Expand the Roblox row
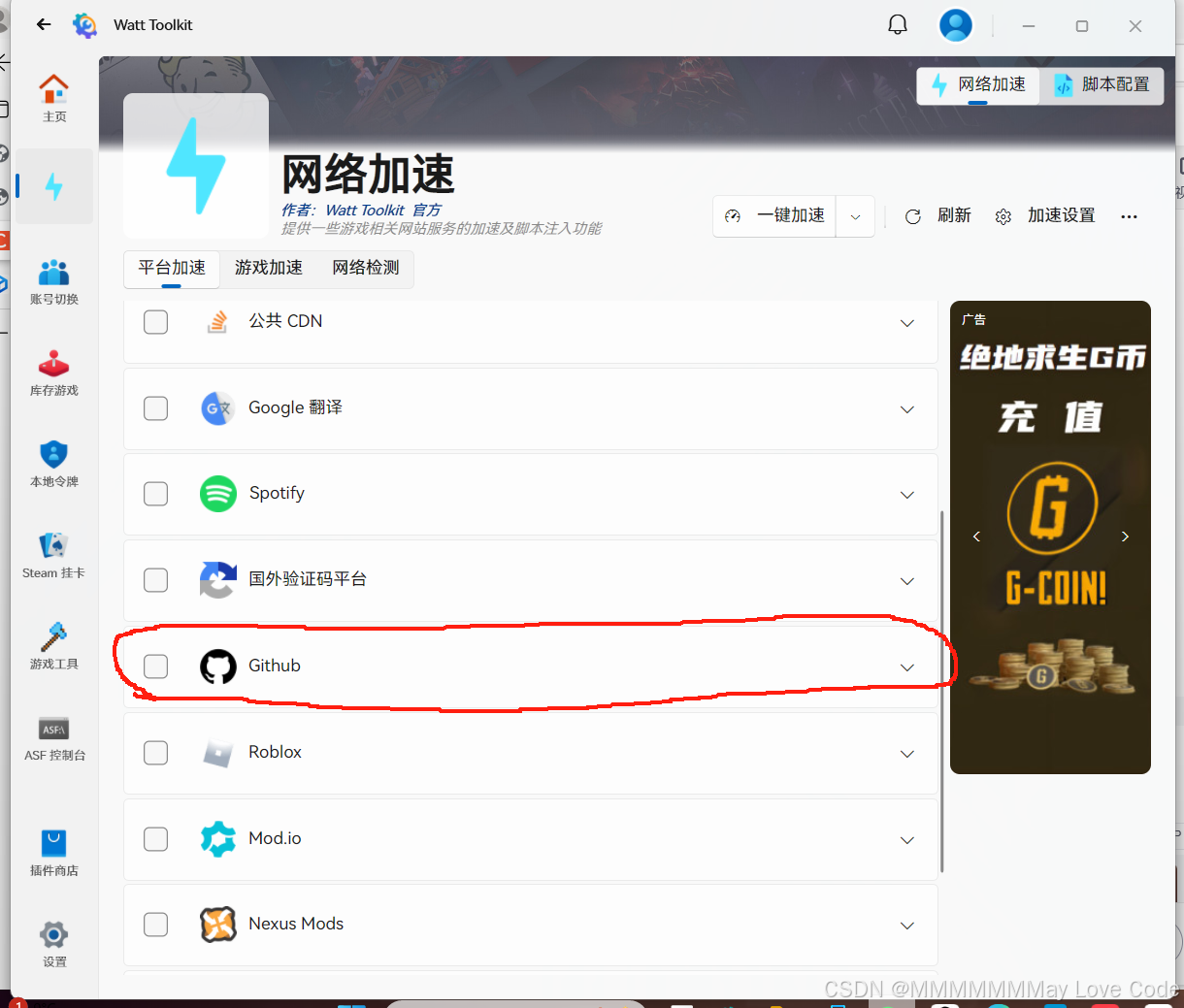Screen dimensions: 1184x1008 pyautogui.click(x=907, y=754)
